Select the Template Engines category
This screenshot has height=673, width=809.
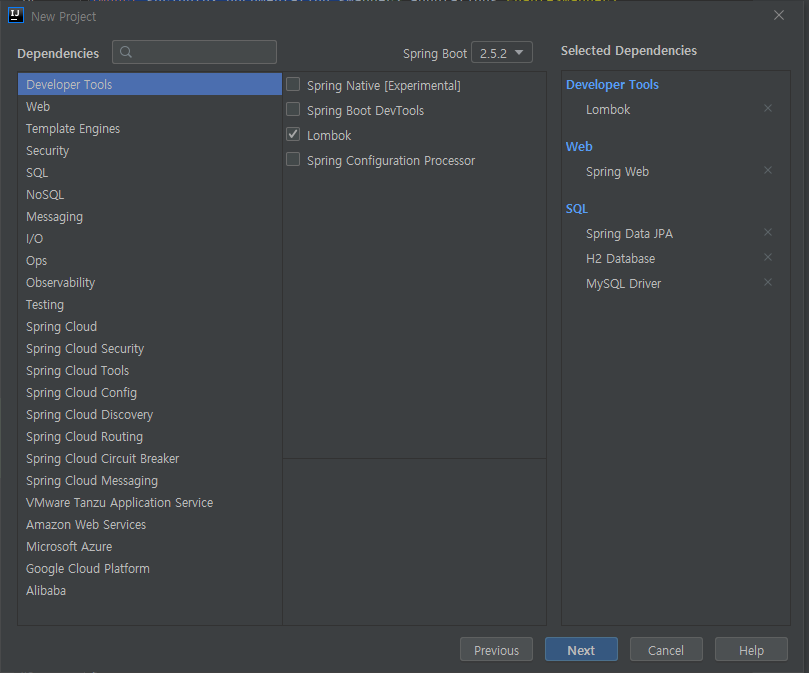coord(150,129)
